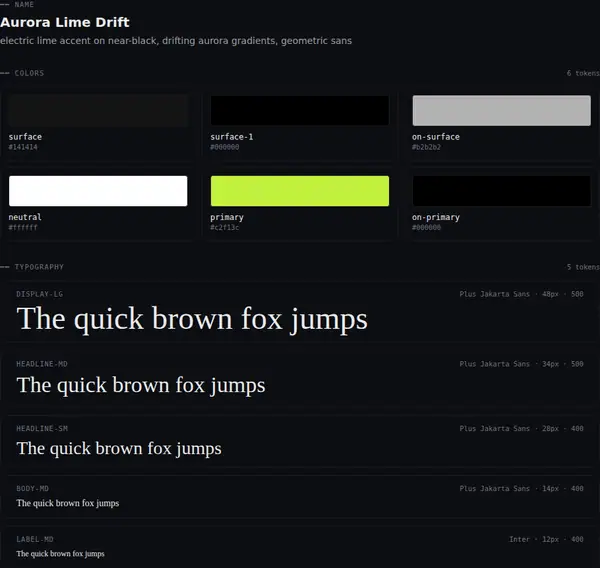Click the neutral token name
Image resolution: width=600 pixels, height=568 pixels.
point(25,217)
